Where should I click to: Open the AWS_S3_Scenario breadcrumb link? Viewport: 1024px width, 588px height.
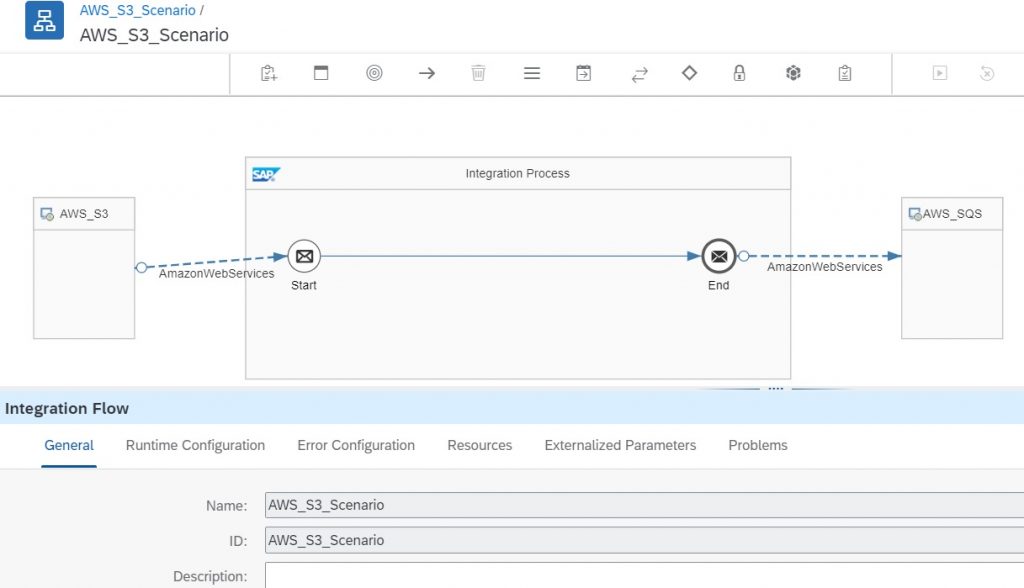pyautogui.click(x=137, y=10)
